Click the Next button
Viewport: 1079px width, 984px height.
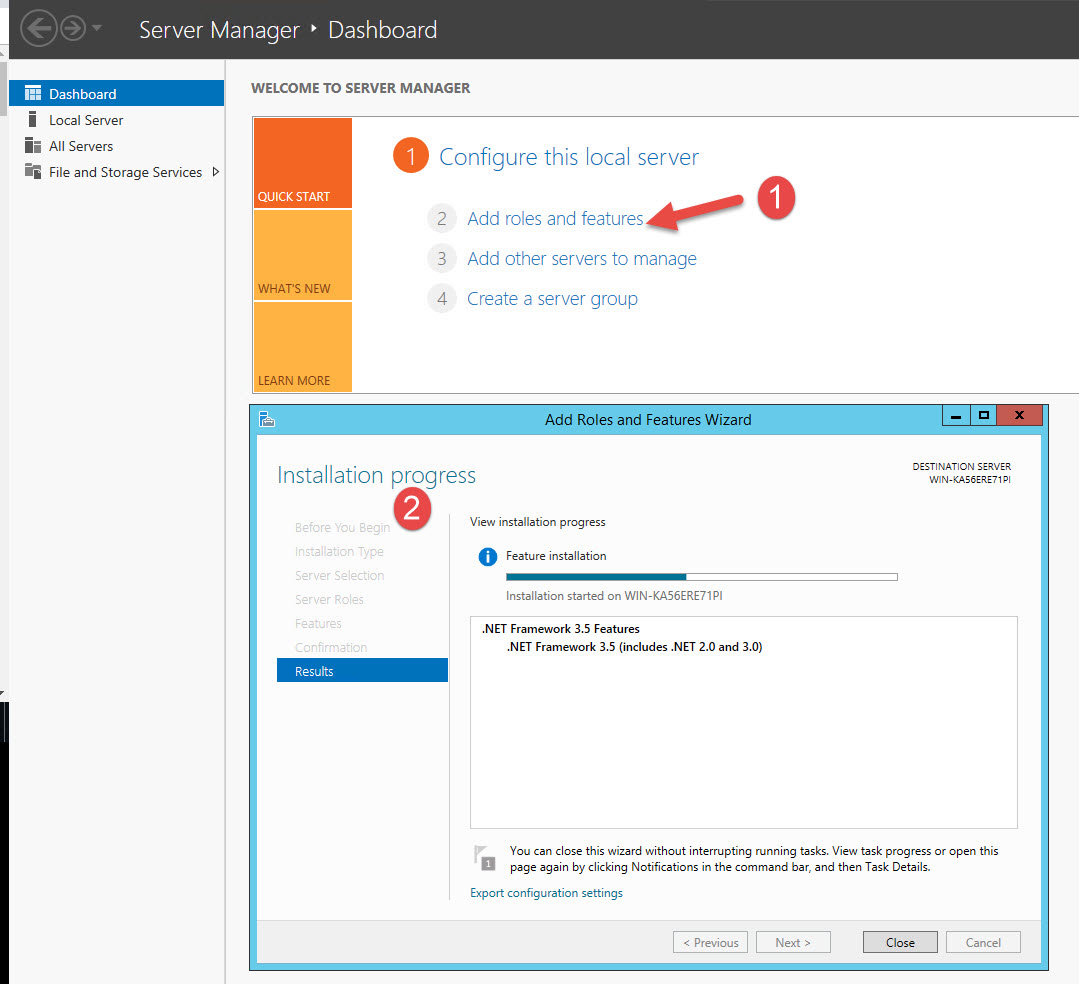pyautogui.click(x=793, y=942)
